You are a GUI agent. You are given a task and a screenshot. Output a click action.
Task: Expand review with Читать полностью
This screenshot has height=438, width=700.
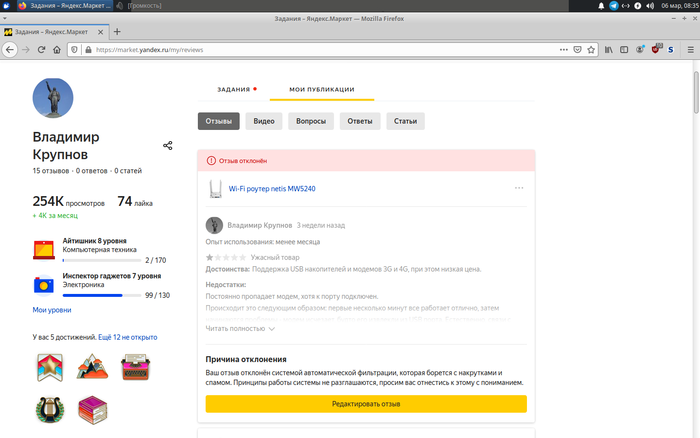240,329
